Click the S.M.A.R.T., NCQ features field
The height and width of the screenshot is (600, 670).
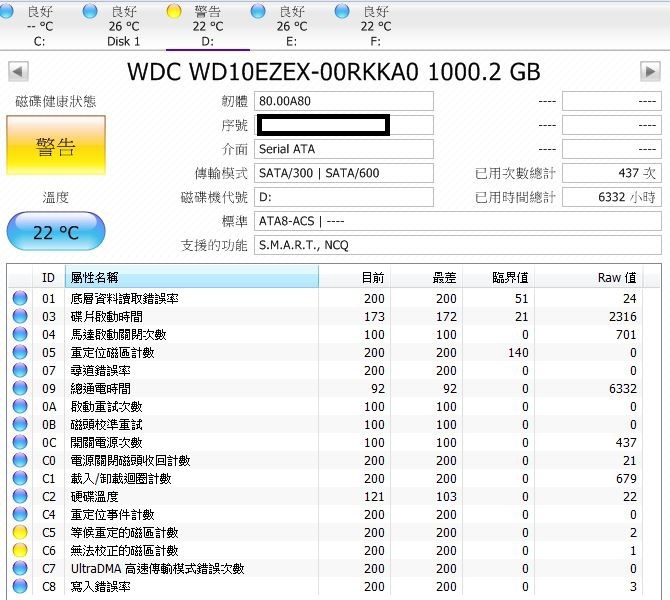(x=458, y=245)
